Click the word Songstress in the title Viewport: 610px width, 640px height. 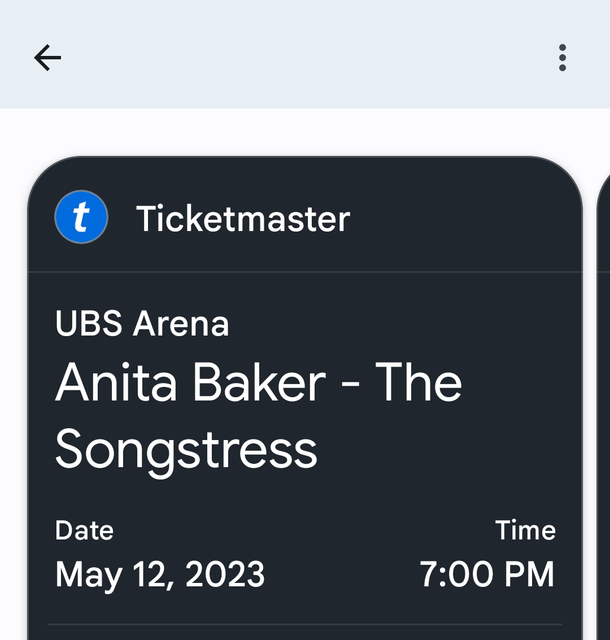click(186, 448)
